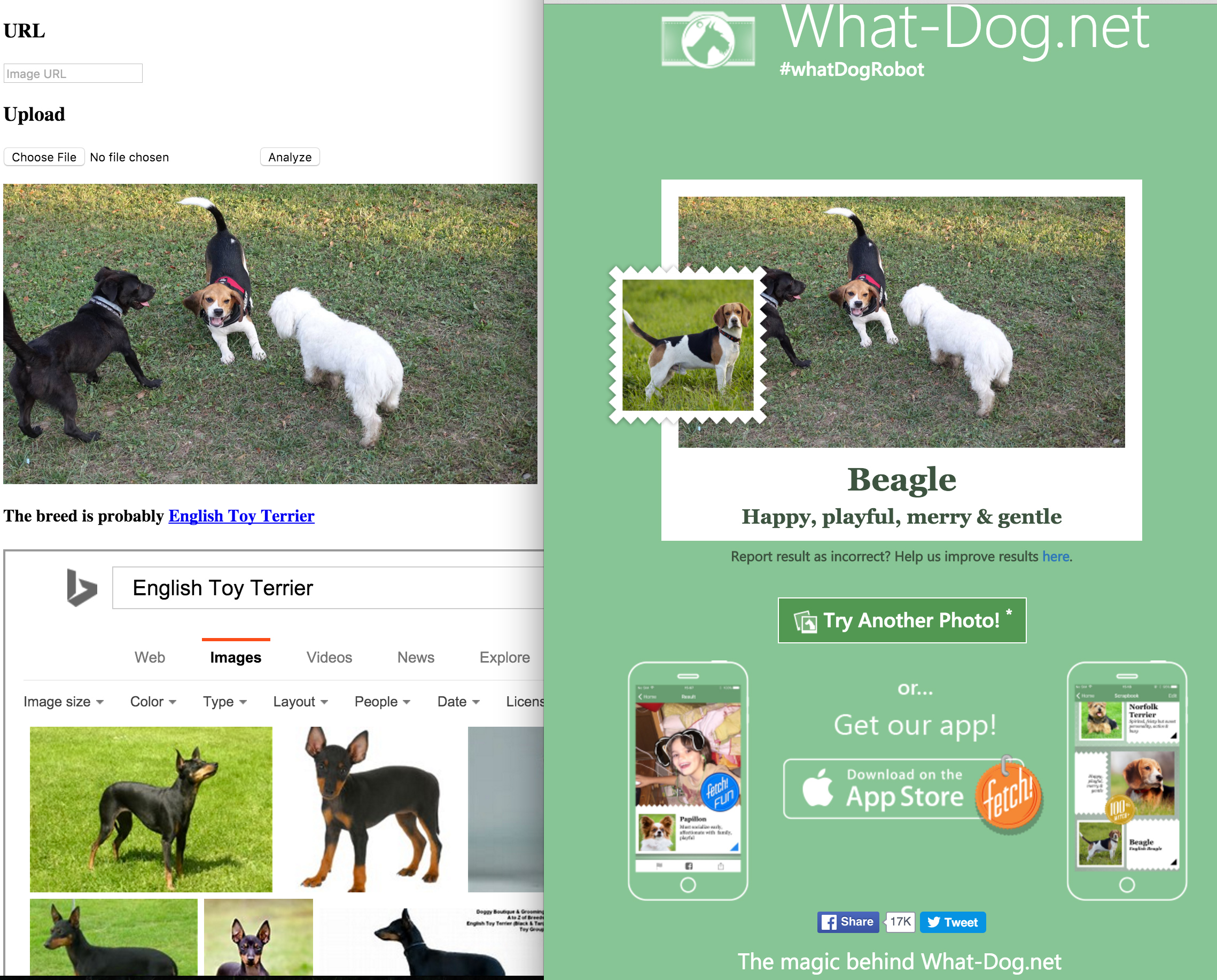Click the Analyze button

(289, 157)
